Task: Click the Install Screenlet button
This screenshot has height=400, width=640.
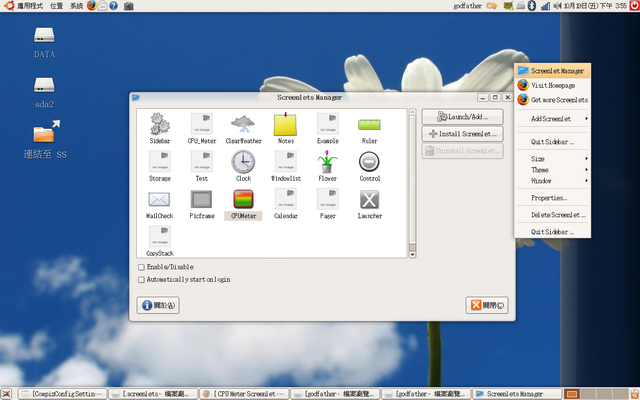Action: point(462,133)
